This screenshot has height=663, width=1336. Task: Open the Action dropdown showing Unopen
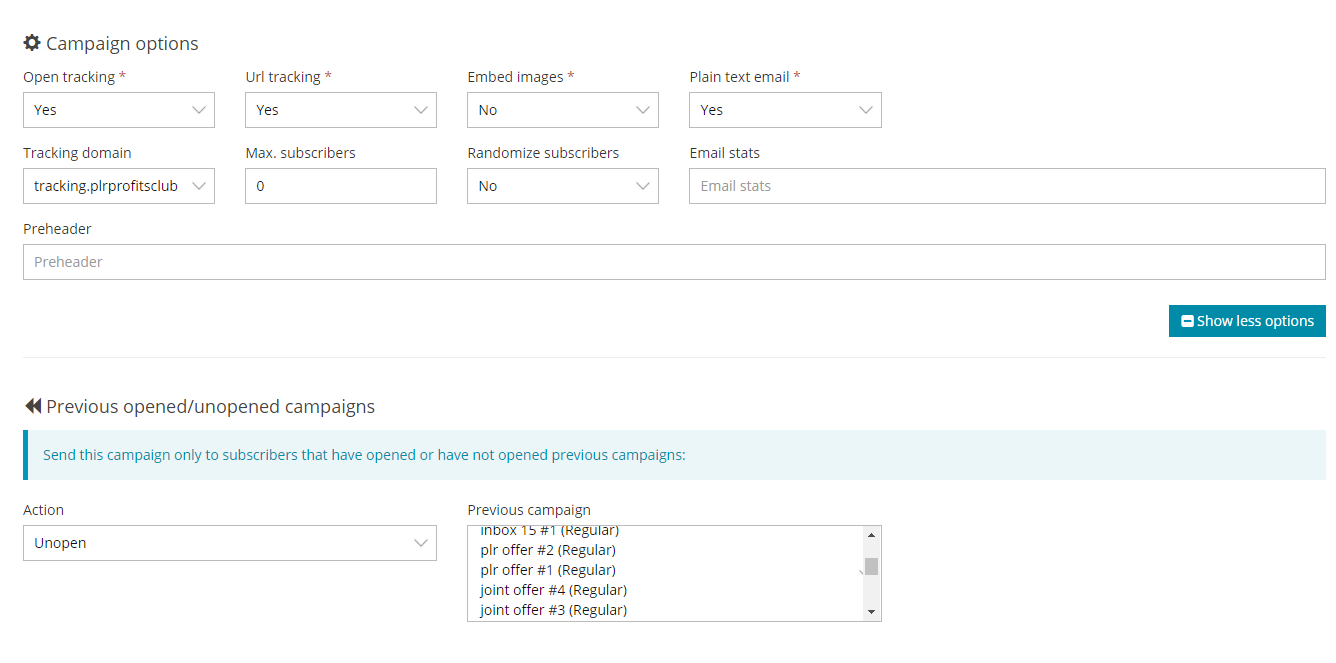(230, 543)
